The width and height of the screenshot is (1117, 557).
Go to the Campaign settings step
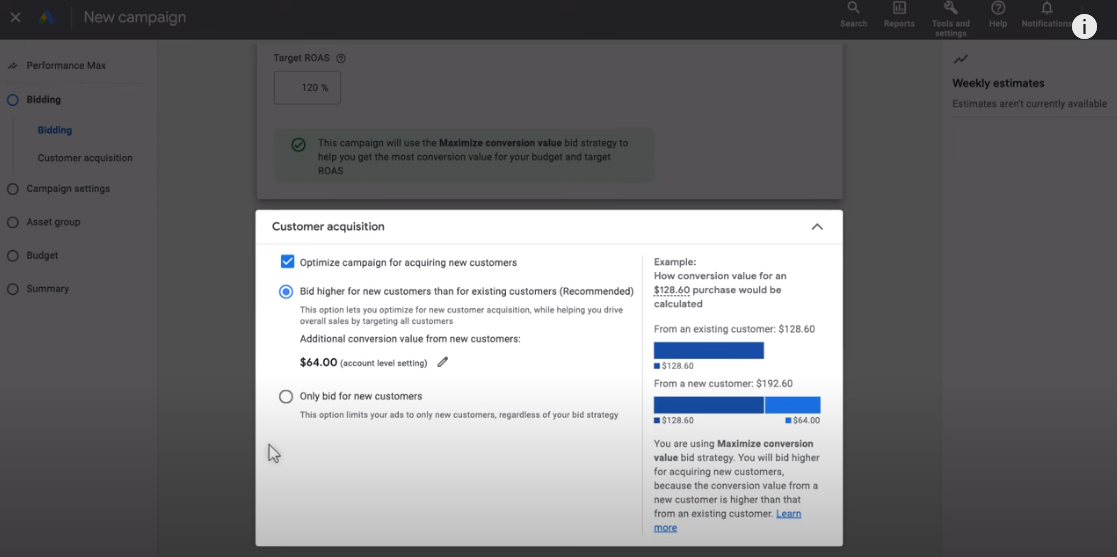point(68,189)
